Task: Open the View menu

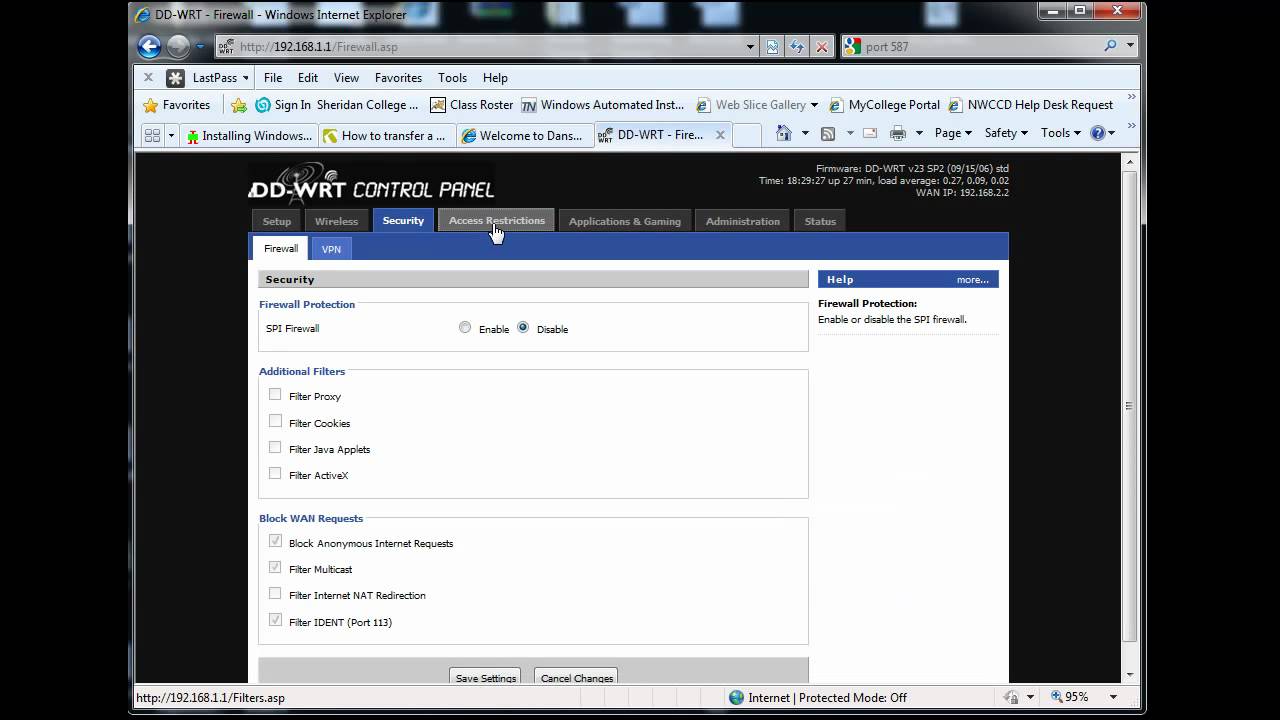Action: (346, 77)
